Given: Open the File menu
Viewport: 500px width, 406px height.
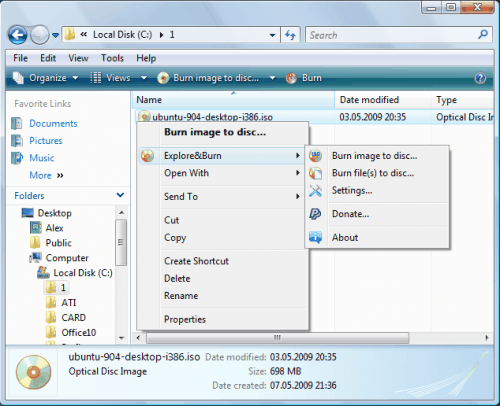Looking at the screenshot, I should coord(20,58).
